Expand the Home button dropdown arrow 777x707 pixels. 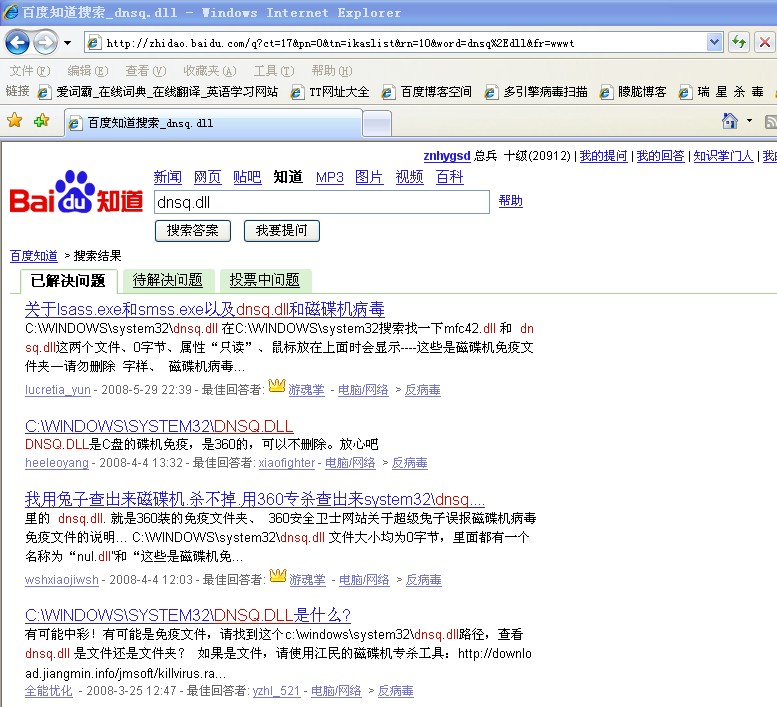coord(749,120)
